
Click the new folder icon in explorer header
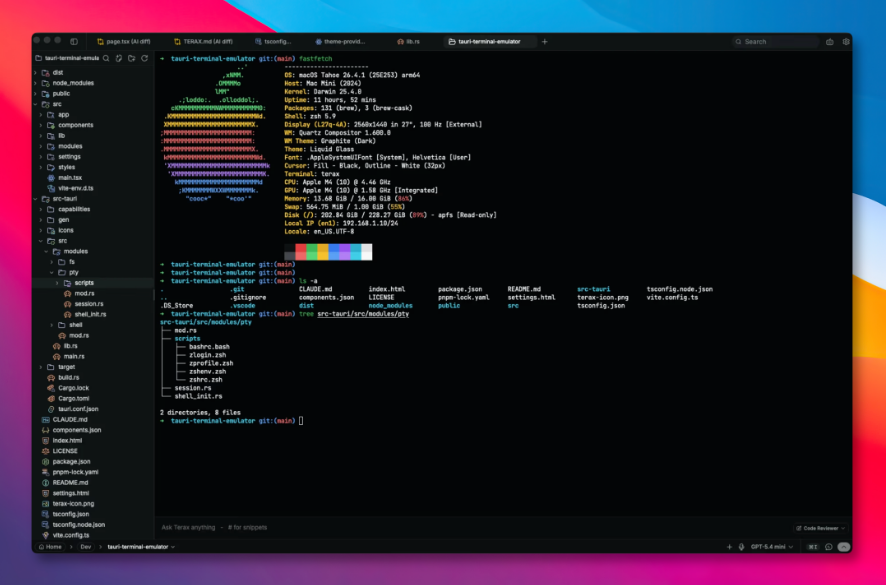(132, 58)
